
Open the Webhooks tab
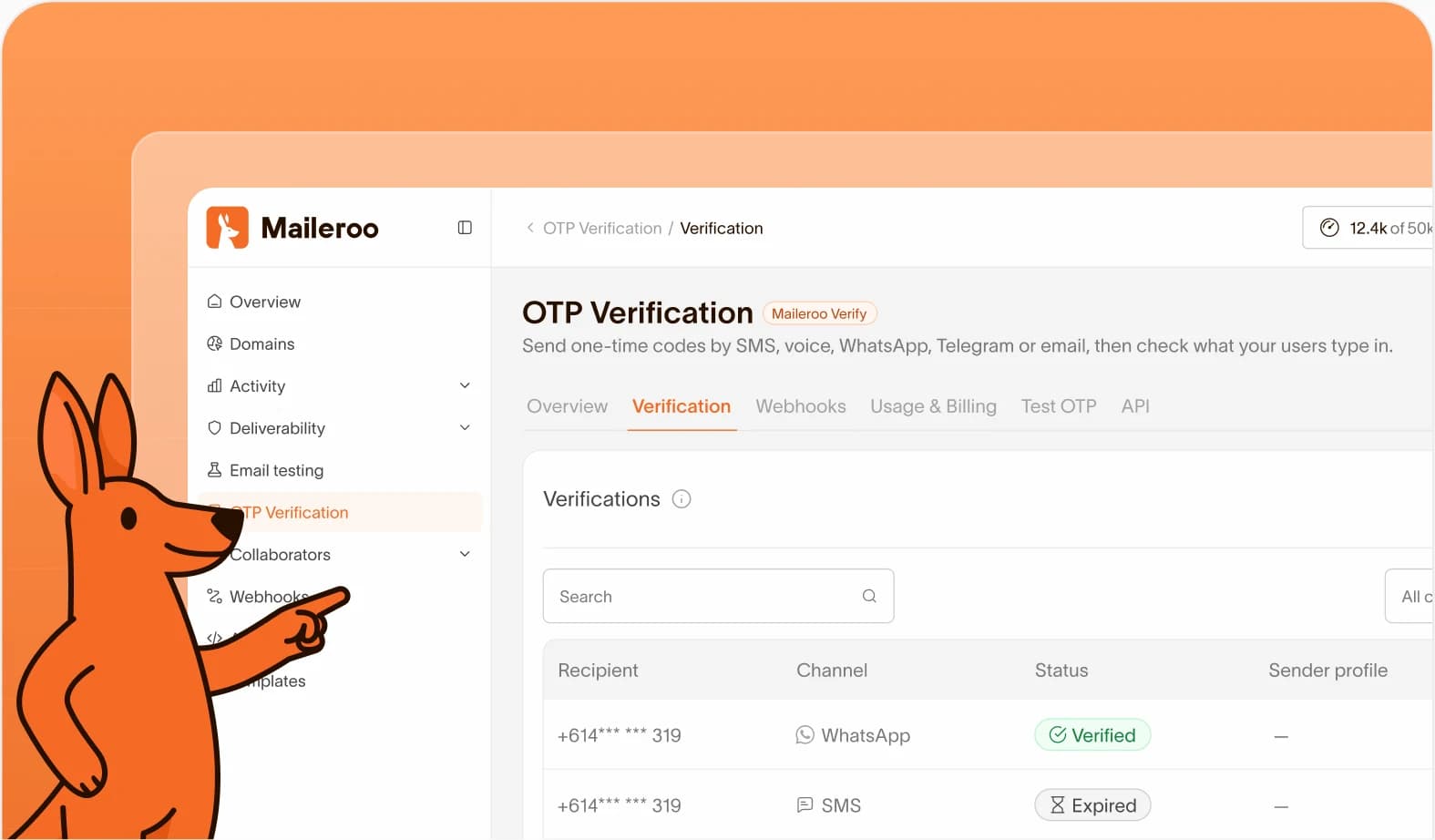(x=801, y=406)
